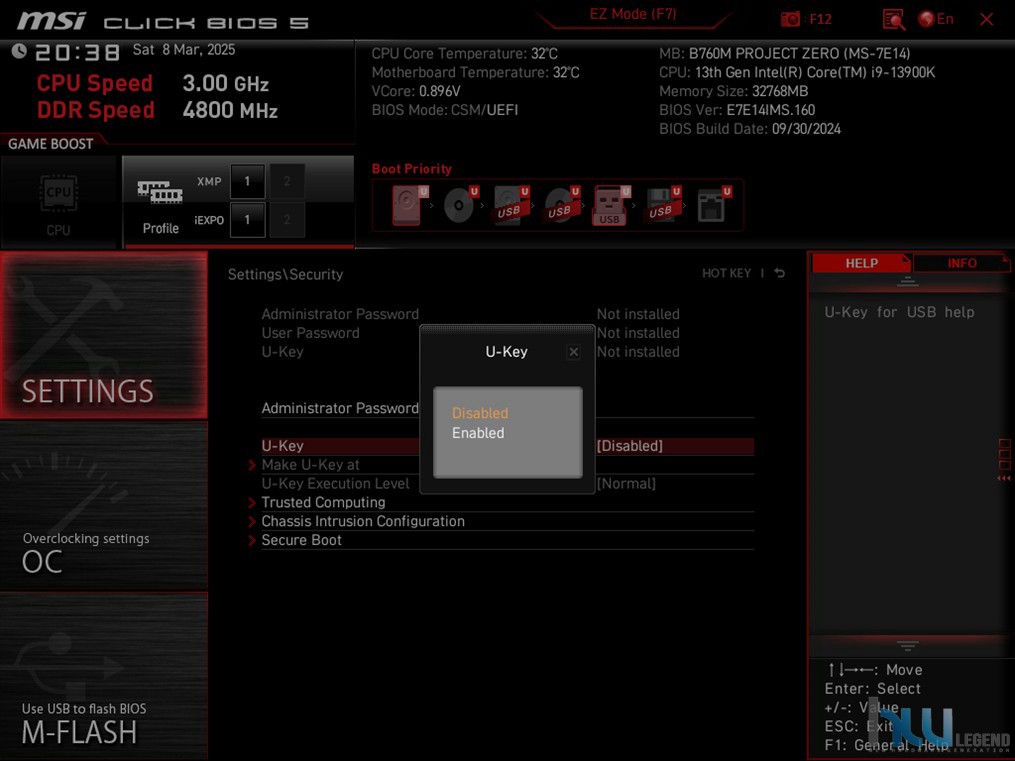Open the OC overclocking settings section
The height and width of the screenshot is (761, 1015).
tap(104, 507)
